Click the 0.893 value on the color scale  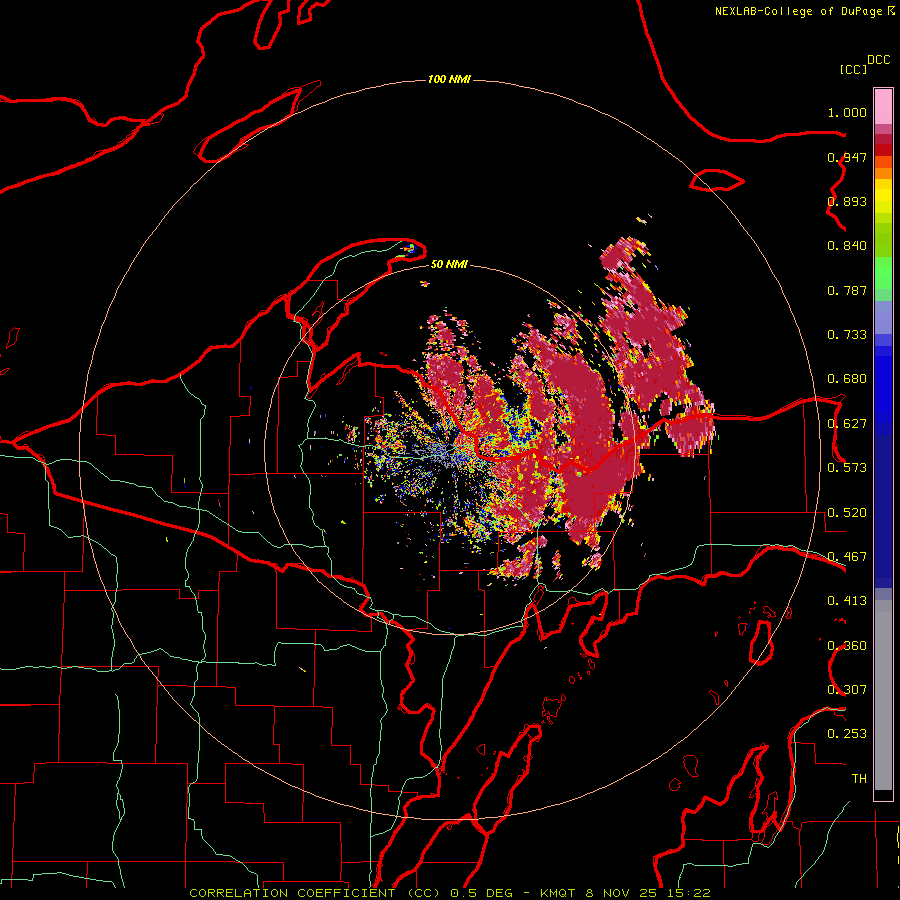tap(847, 201)
